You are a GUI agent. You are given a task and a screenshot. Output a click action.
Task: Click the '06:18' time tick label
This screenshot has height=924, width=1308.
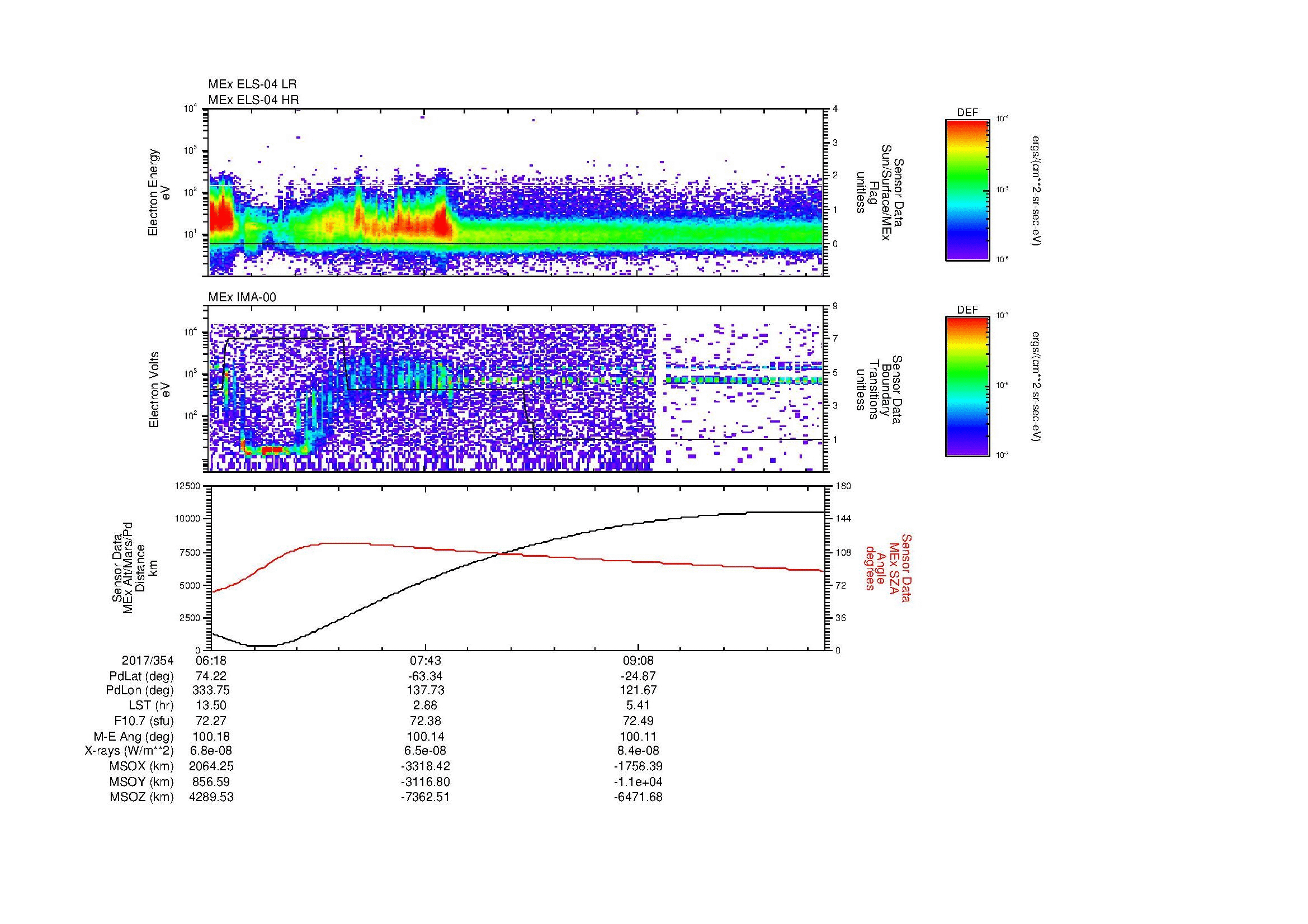click(x=211, y=660)
